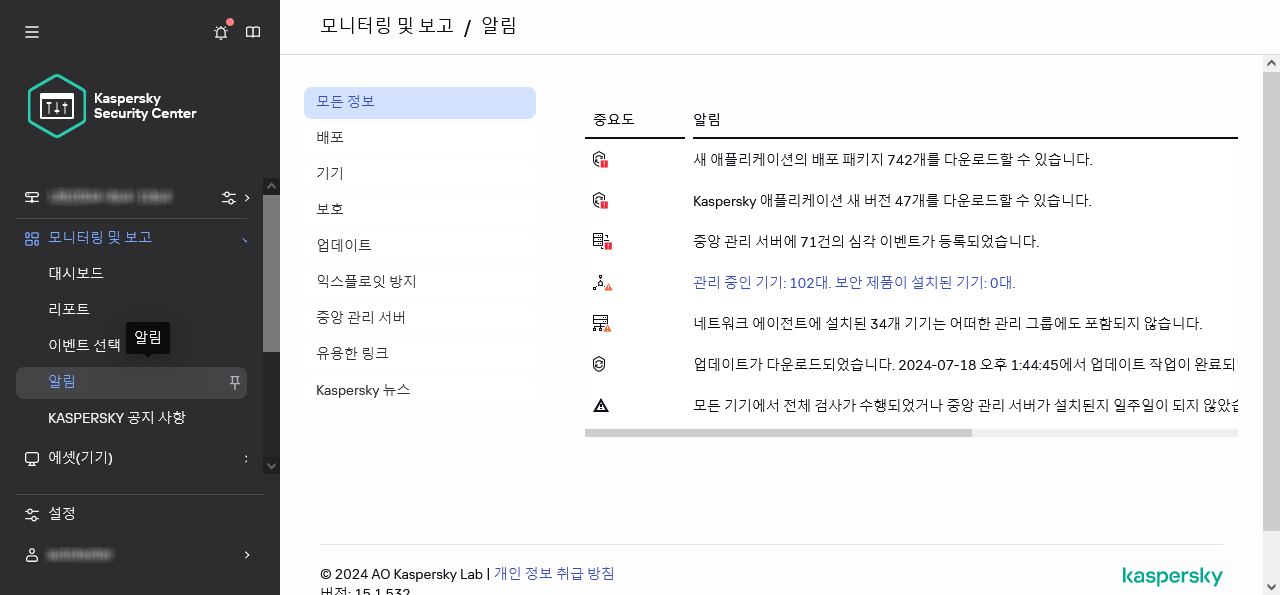Open the 개인 정보 취급 방침 link
The width and height of the screenshot is (1280, 595).
pos(553,573)
